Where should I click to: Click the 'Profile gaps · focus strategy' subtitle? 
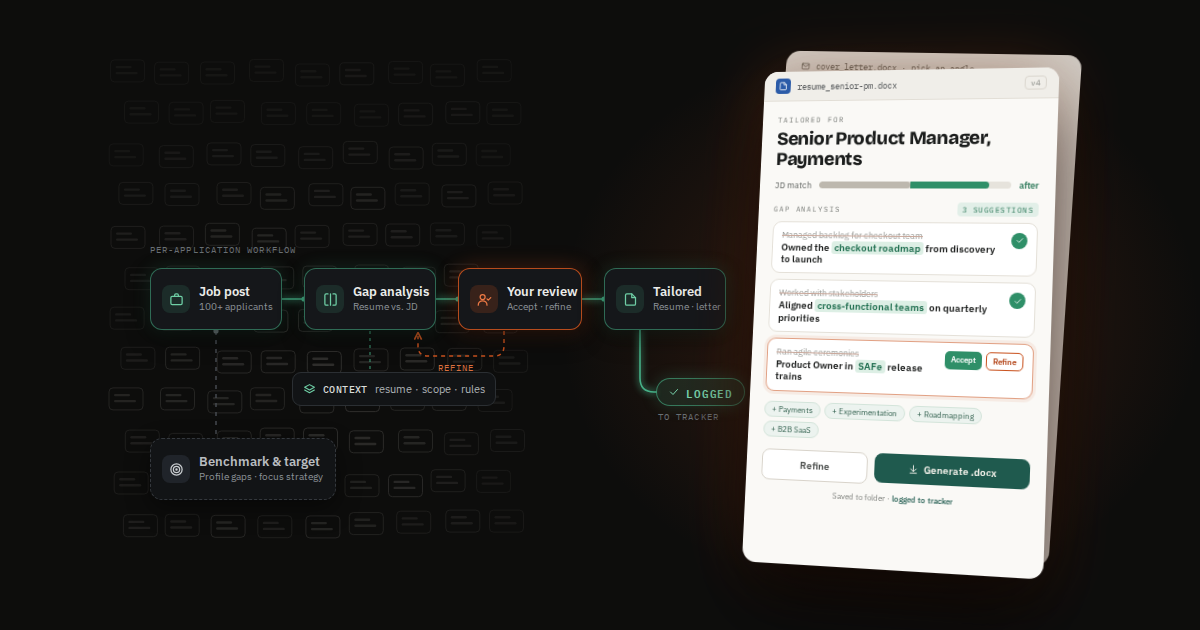261,477
